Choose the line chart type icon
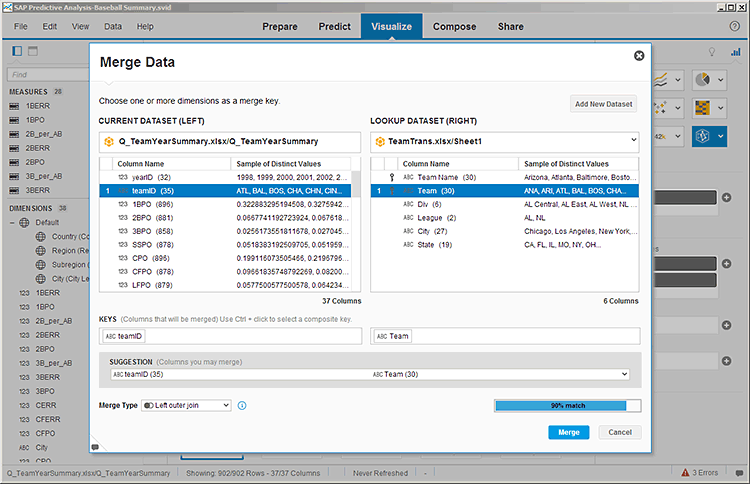The image size is (750, 484). tap(661, 80)
